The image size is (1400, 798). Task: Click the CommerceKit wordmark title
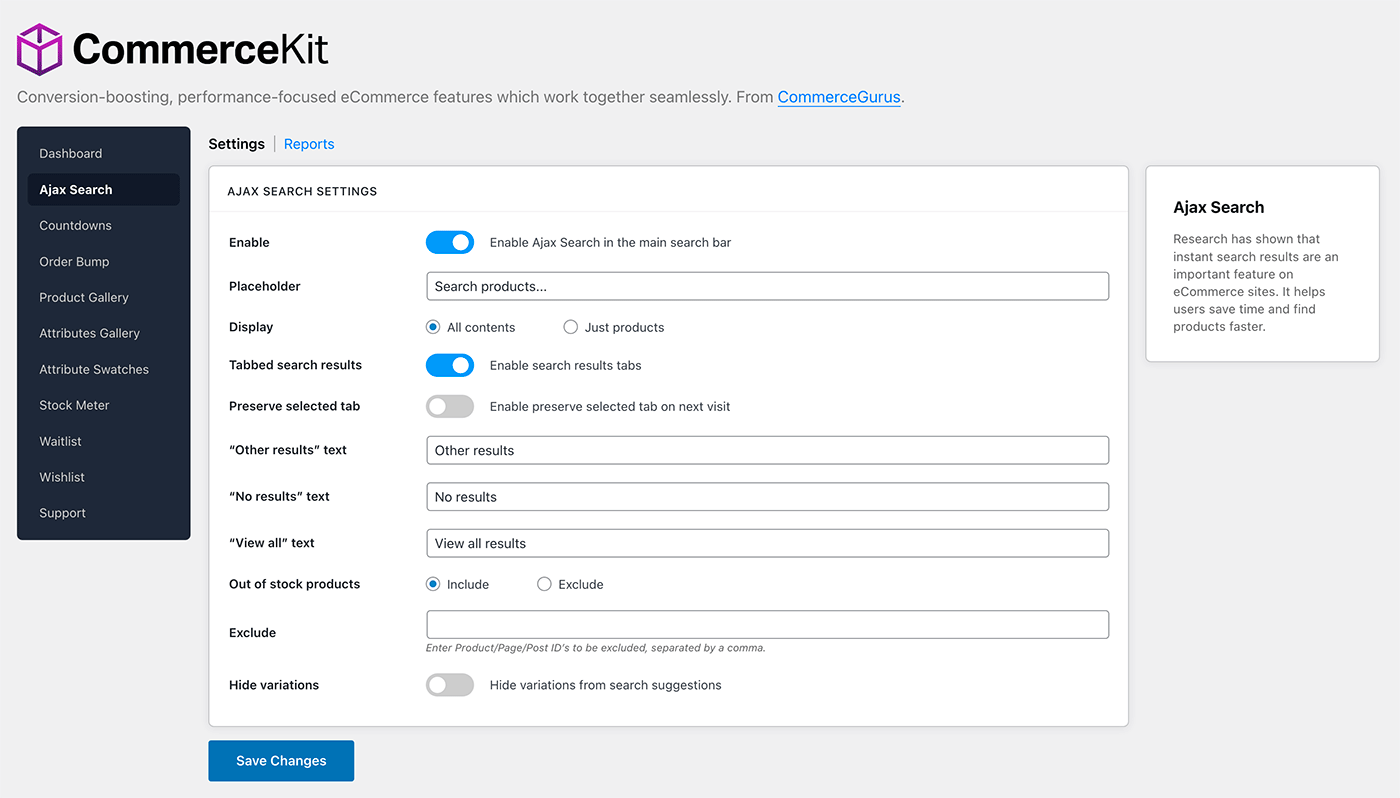[200, 49]
